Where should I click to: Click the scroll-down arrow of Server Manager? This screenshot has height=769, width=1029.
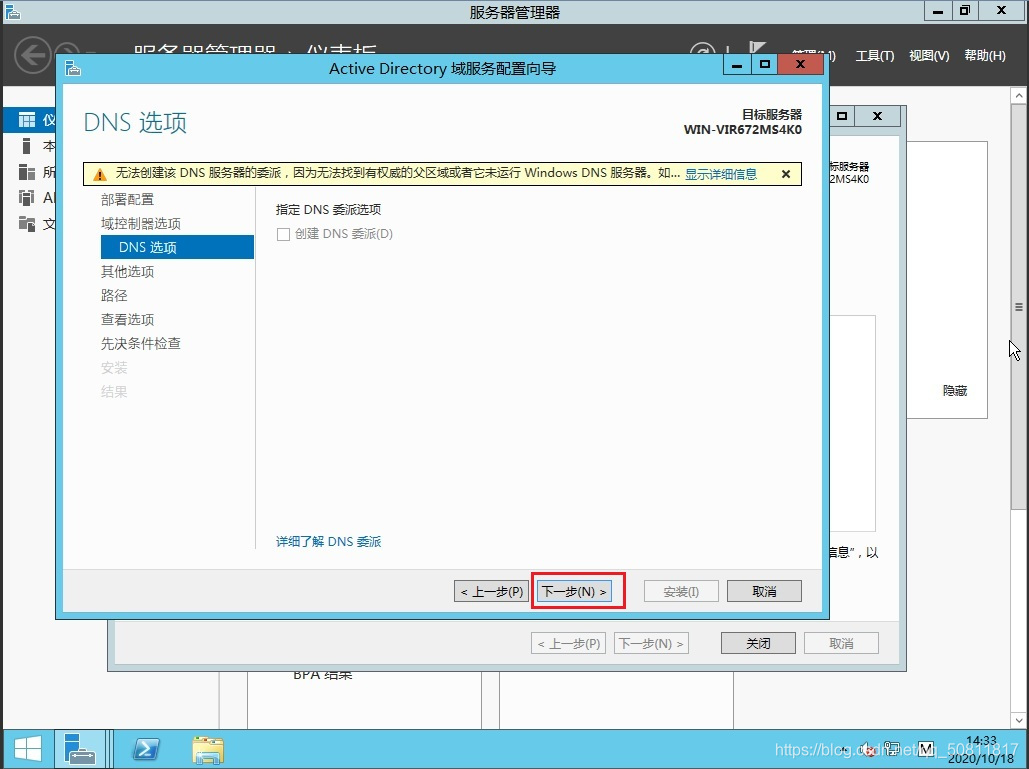click(1018, 720)
